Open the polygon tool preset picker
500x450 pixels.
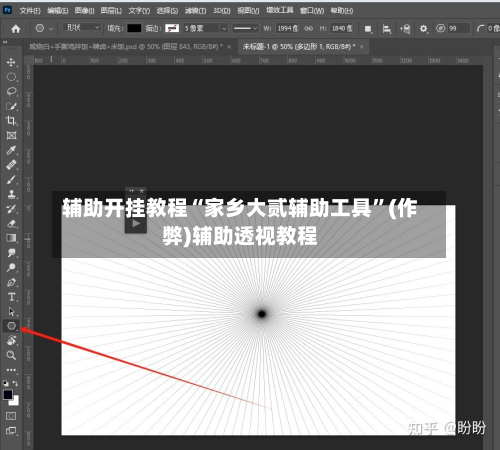[x=44, y=29]
